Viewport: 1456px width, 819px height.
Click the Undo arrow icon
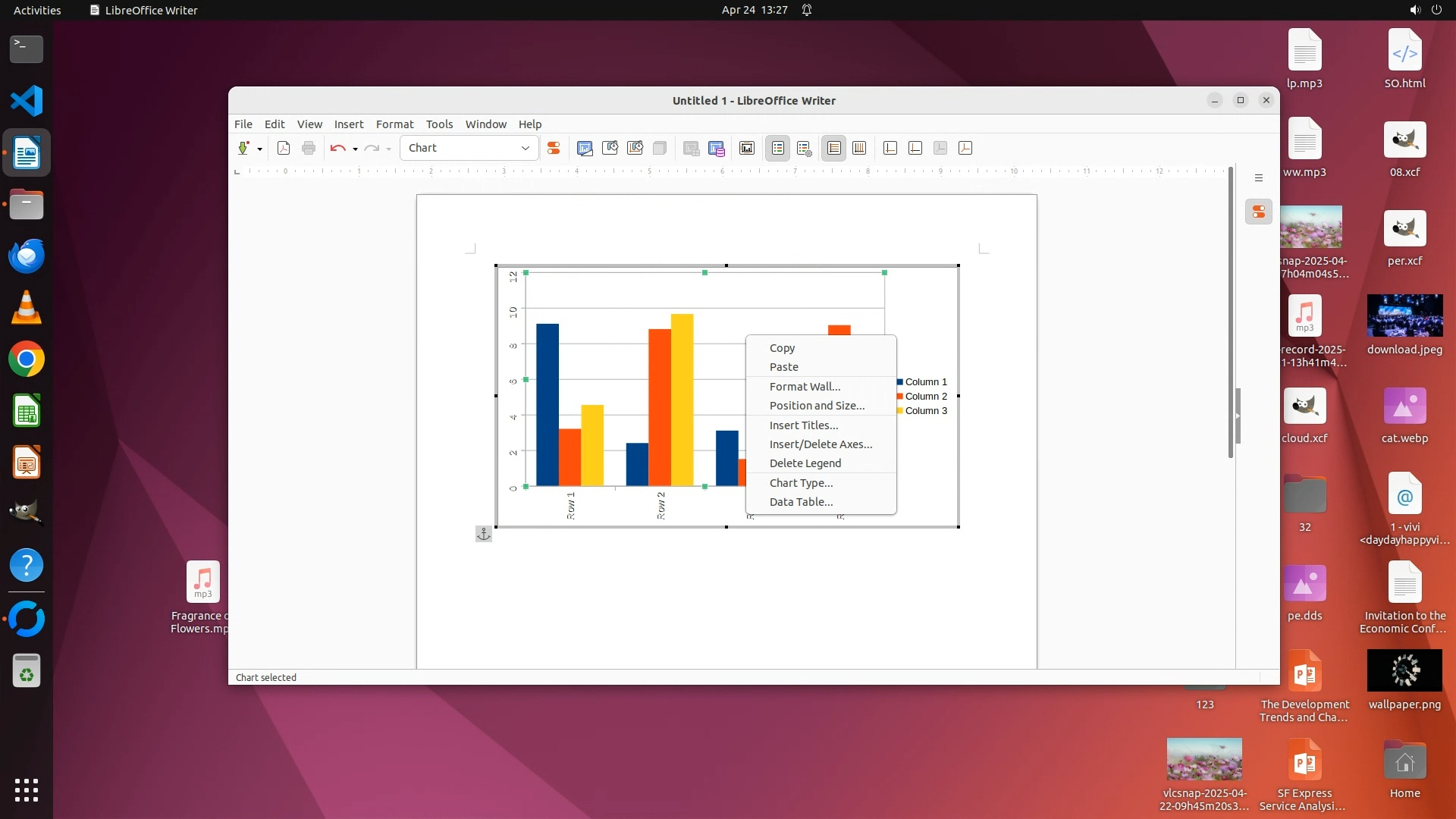pyautogui.click(x=337, y=148)
